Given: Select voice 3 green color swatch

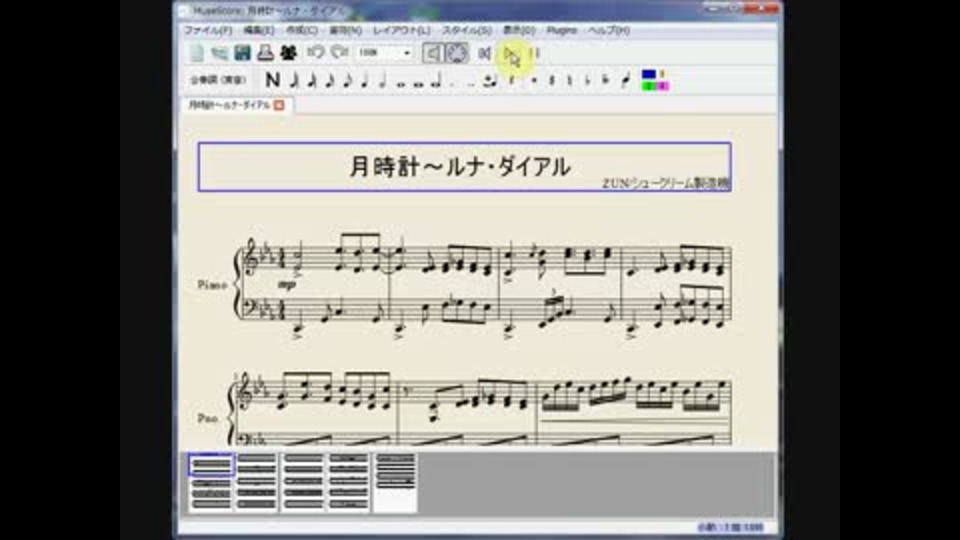Looking at the screenshot, I should (x=648, y=86).
